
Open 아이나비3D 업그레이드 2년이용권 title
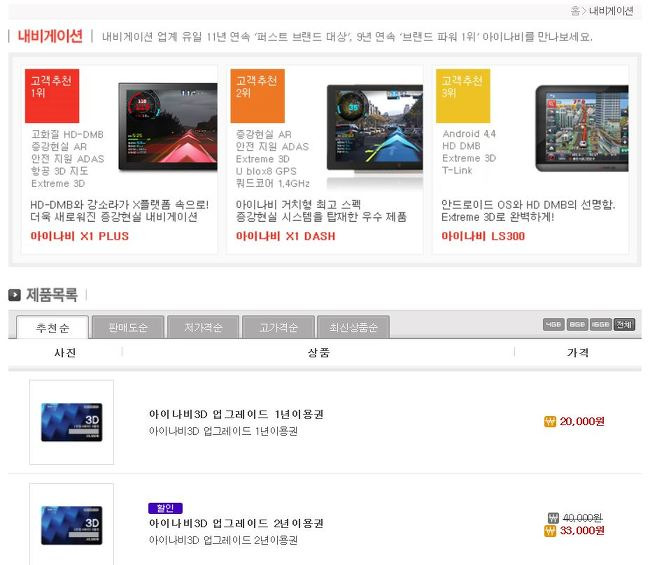[236, 523]
